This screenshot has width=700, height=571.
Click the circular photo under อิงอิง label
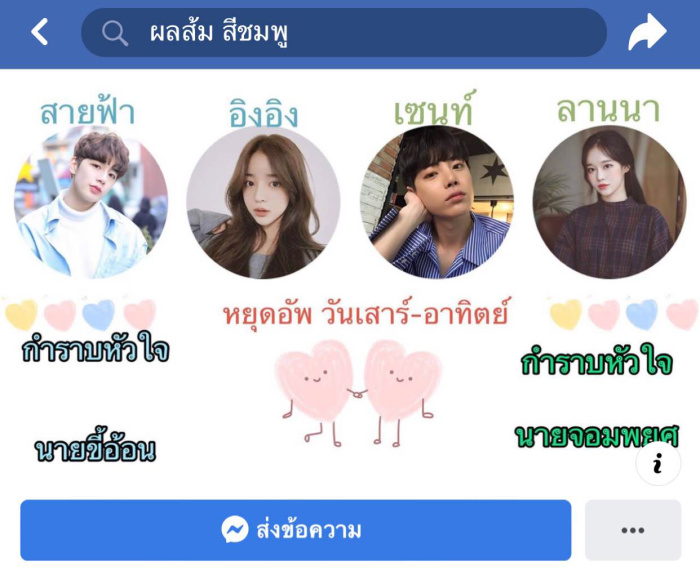(x=263, y=205)
